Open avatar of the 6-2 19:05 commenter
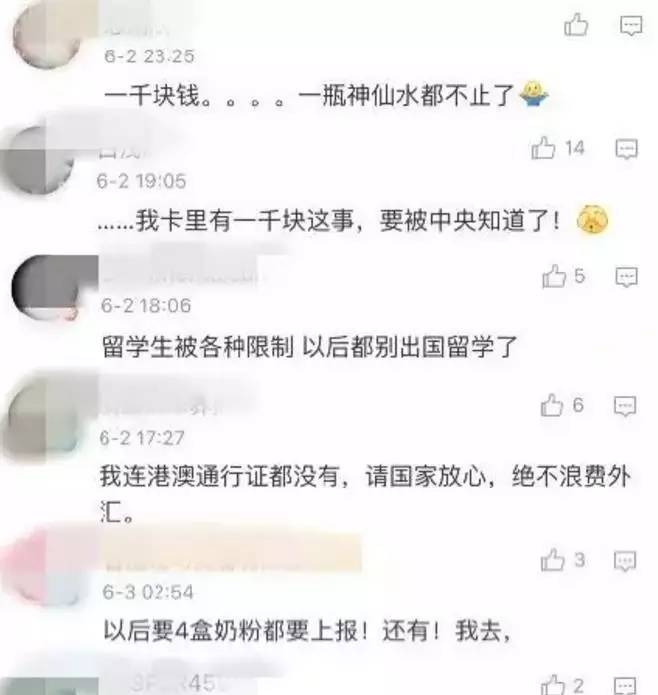Image resolution: width=658 pixels, height=695 pixels. [39, 160]
